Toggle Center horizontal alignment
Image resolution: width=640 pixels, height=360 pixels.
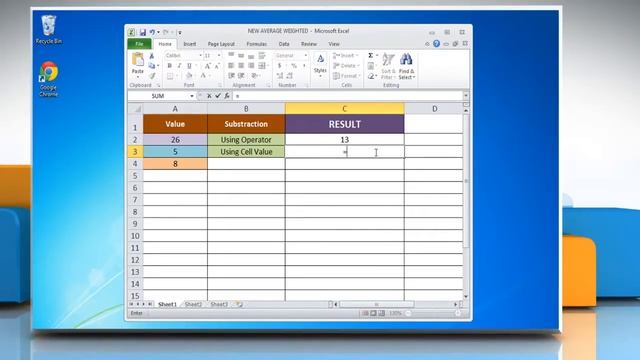click(x=241, y=66)
